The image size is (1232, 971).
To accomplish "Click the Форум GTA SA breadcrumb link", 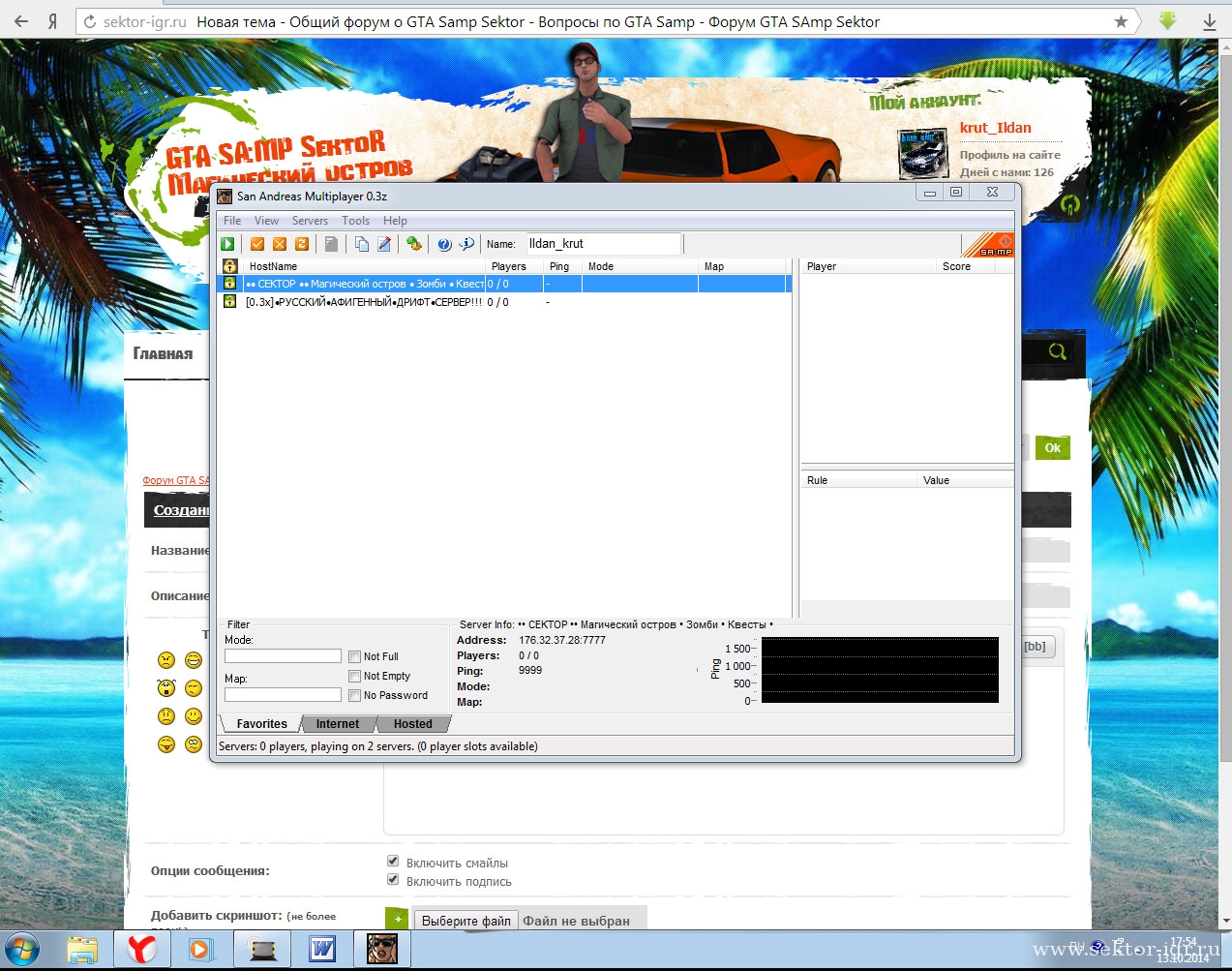I will click(x=176, y=480).
